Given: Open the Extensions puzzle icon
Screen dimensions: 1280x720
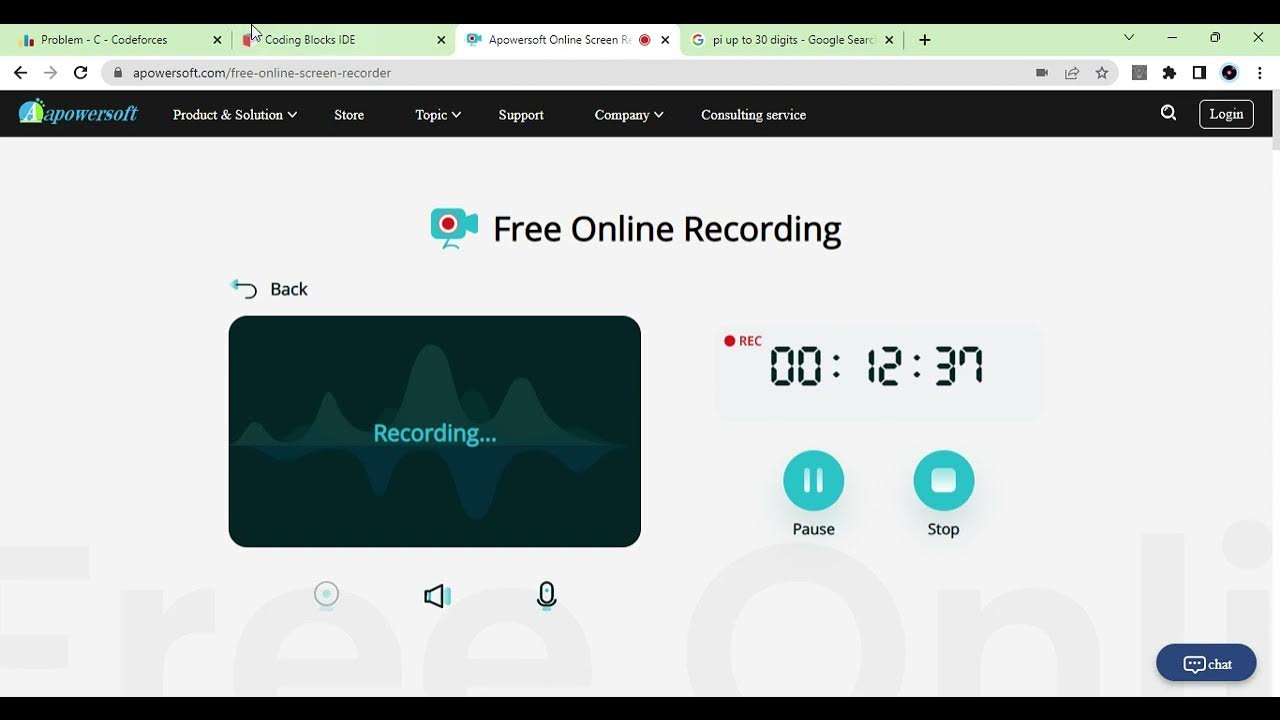Looking at the screenshot, I should click(1169, 73).
